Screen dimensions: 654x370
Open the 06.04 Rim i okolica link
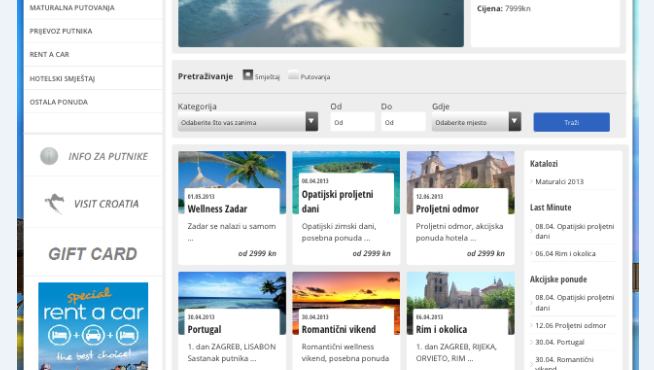(565, 253)
